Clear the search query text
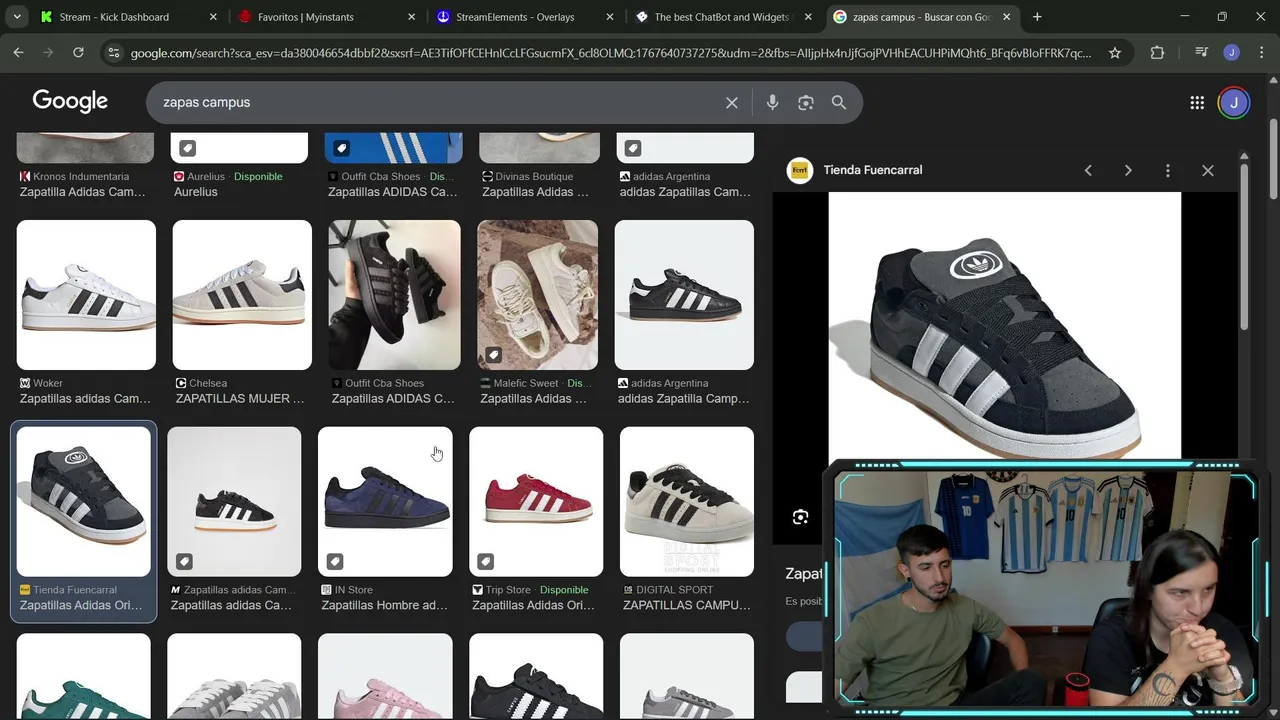1280x720 pixels. [732, 102]
